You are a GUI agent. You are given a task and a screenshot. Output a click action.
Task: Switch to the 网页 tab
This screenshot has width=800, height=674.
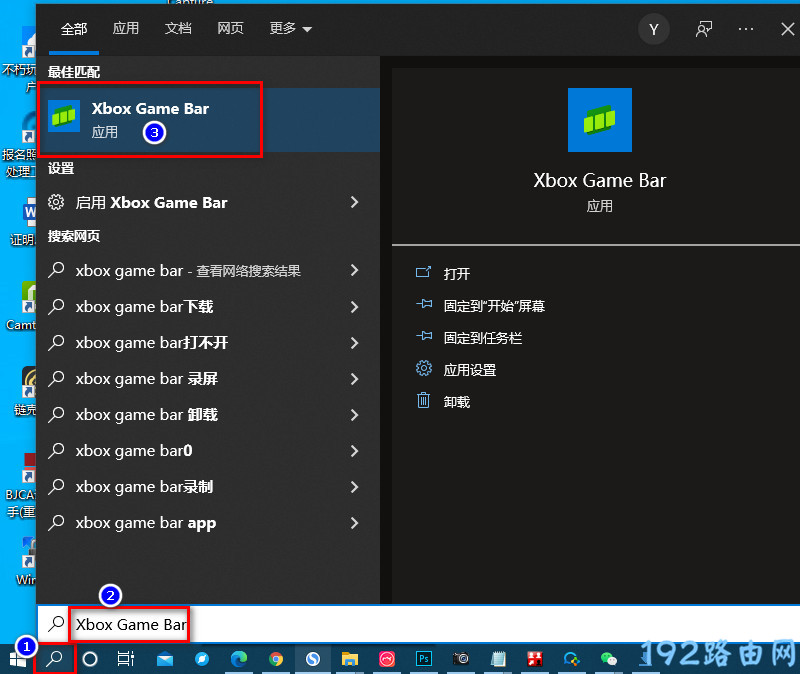(x=230, y=29)
